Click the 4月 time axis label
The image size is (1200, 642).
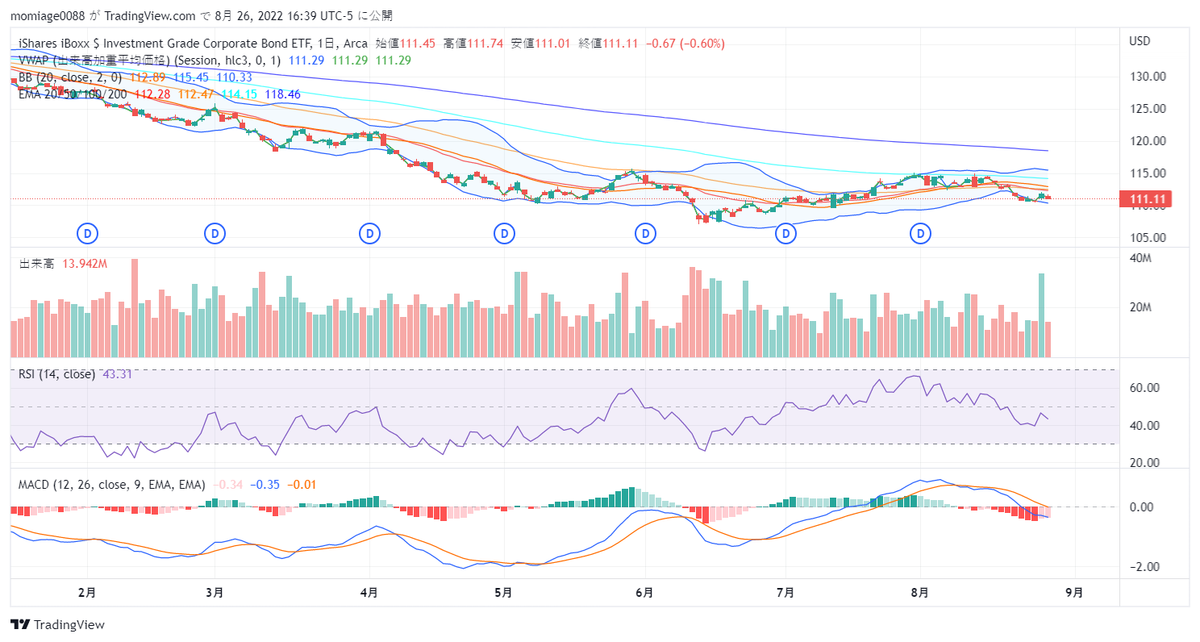(x=370, y=592)
